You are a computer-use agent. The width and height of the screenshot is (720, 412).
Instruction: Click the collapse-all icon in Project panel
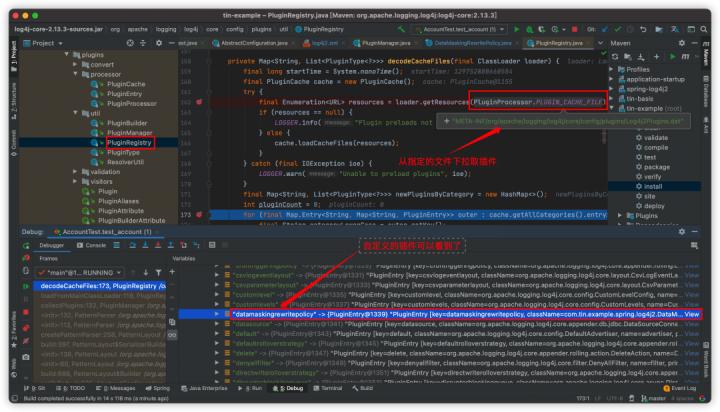[x=143, y=43]
